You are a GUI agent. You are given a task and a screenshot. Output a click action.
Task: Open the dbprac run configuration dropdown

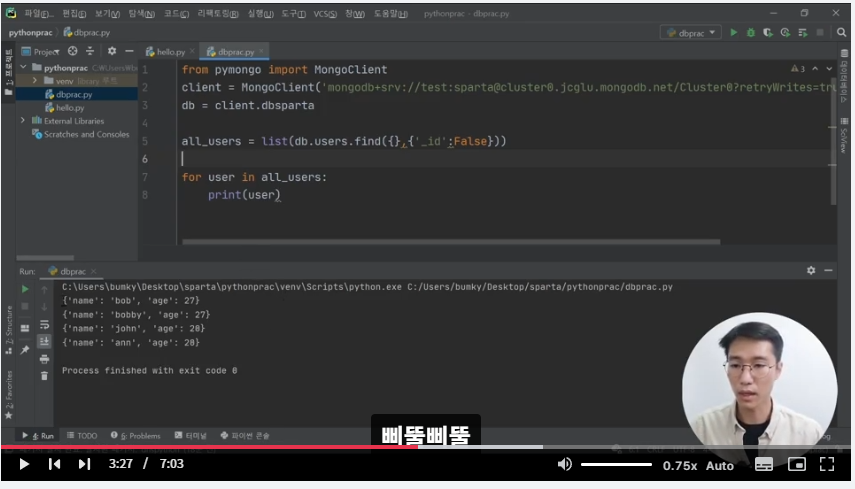[x=690, y=33]
